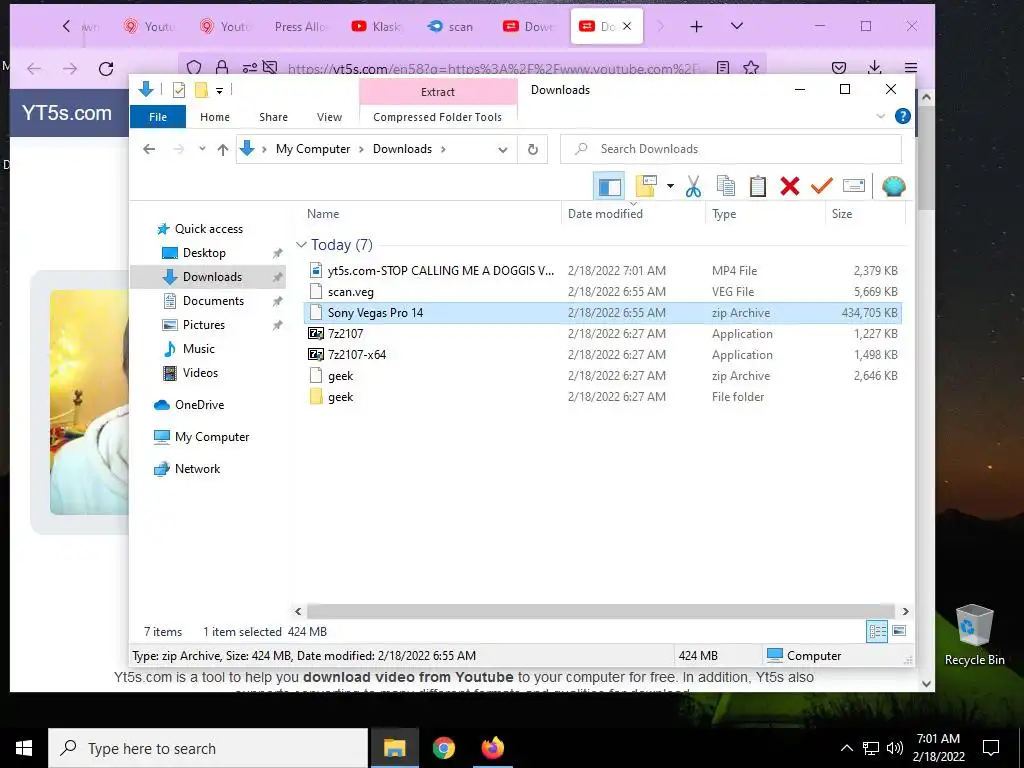Screen dimensions: 1024x768
Task: Toggle the navigation pane toolbar button
Action: (609, 187)
